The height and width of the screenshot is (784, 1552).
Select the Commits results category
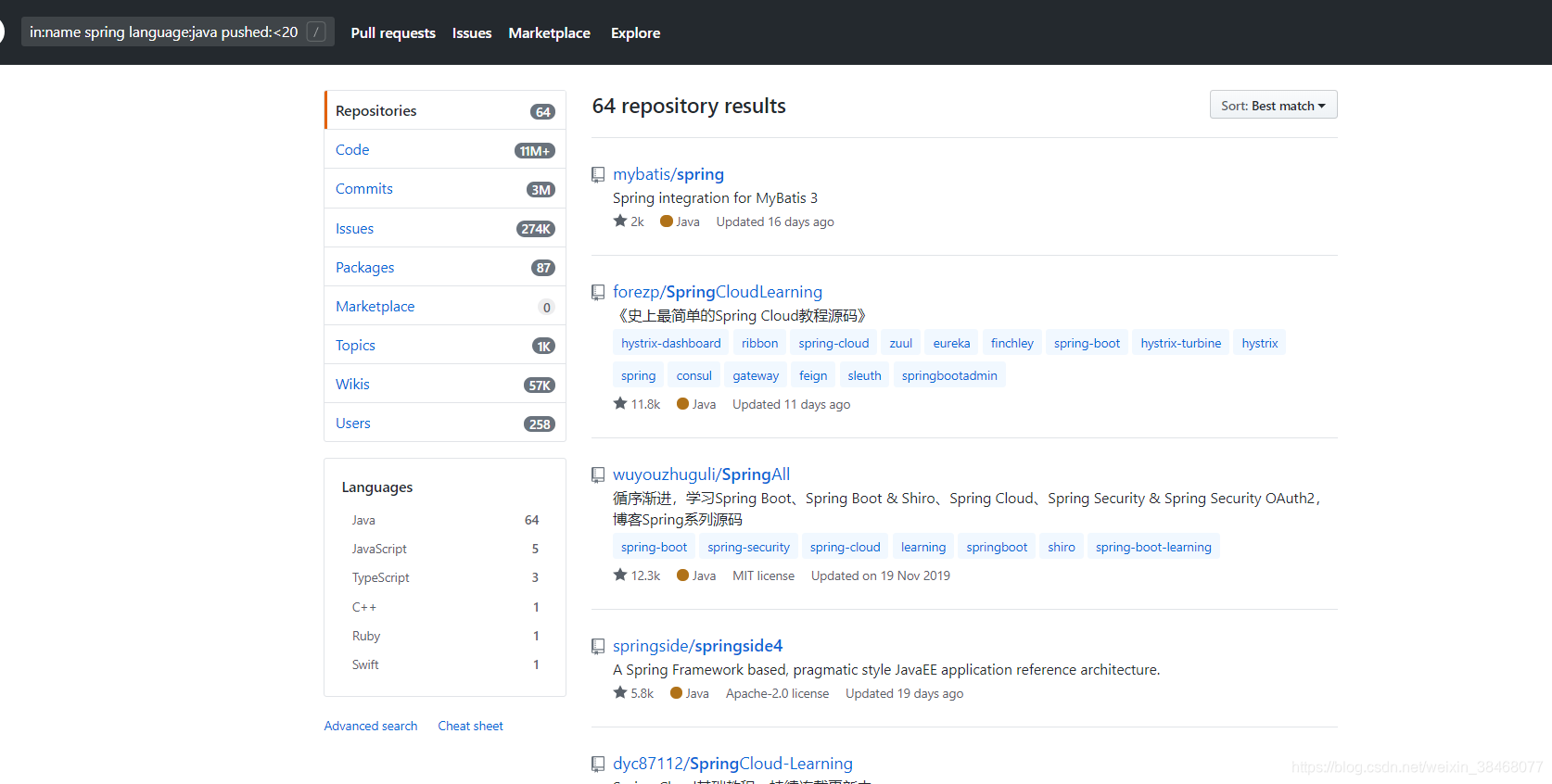click(x=445, y=189)
